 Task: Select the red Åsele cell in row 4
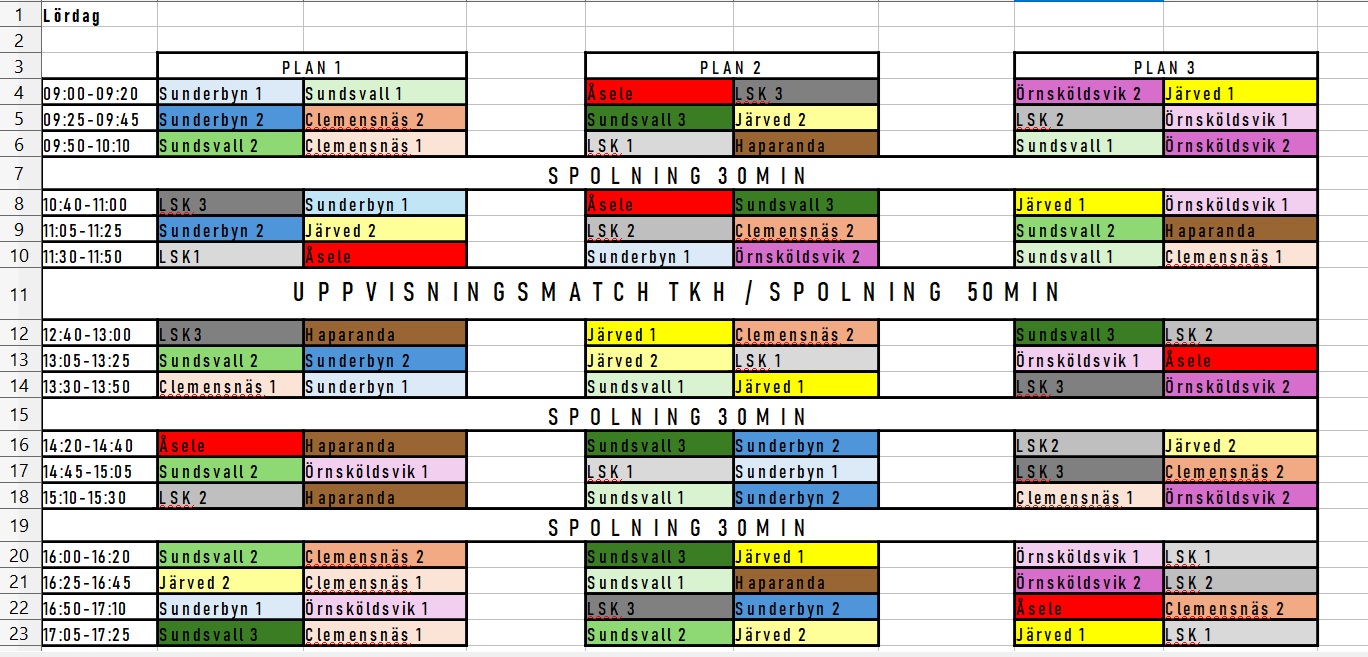[659, 94]
